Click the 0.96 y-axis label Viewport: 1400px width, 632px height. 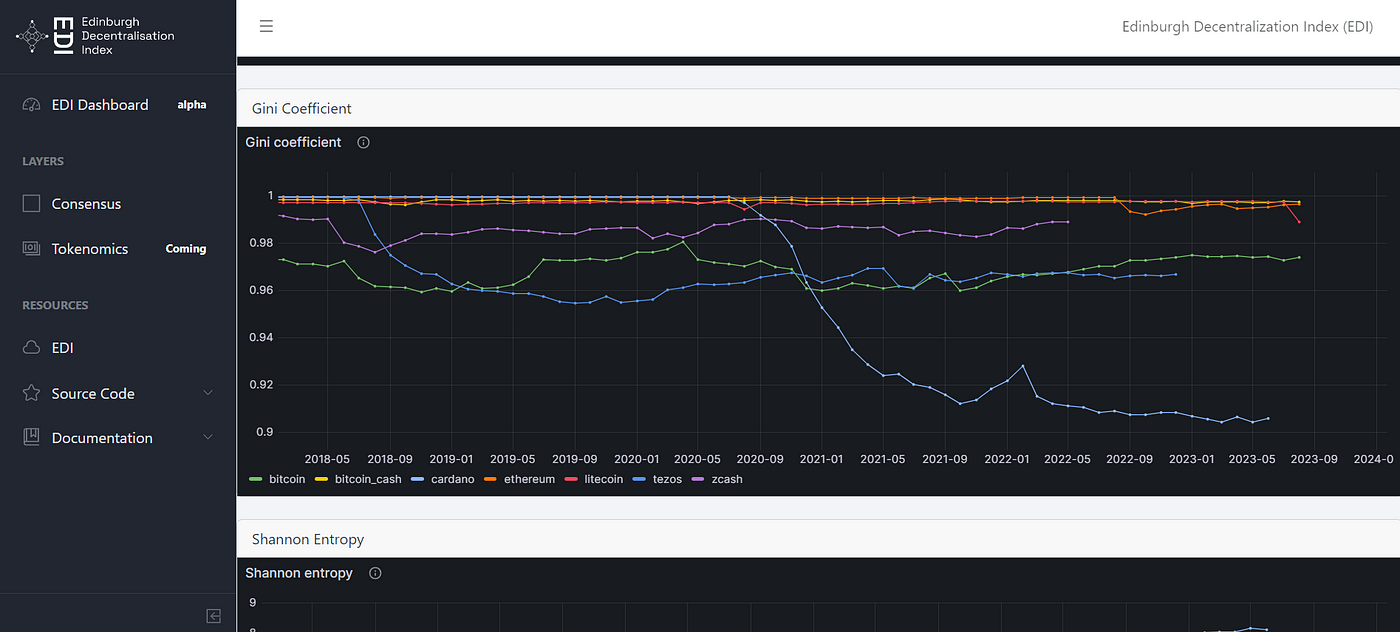point(260,290)
